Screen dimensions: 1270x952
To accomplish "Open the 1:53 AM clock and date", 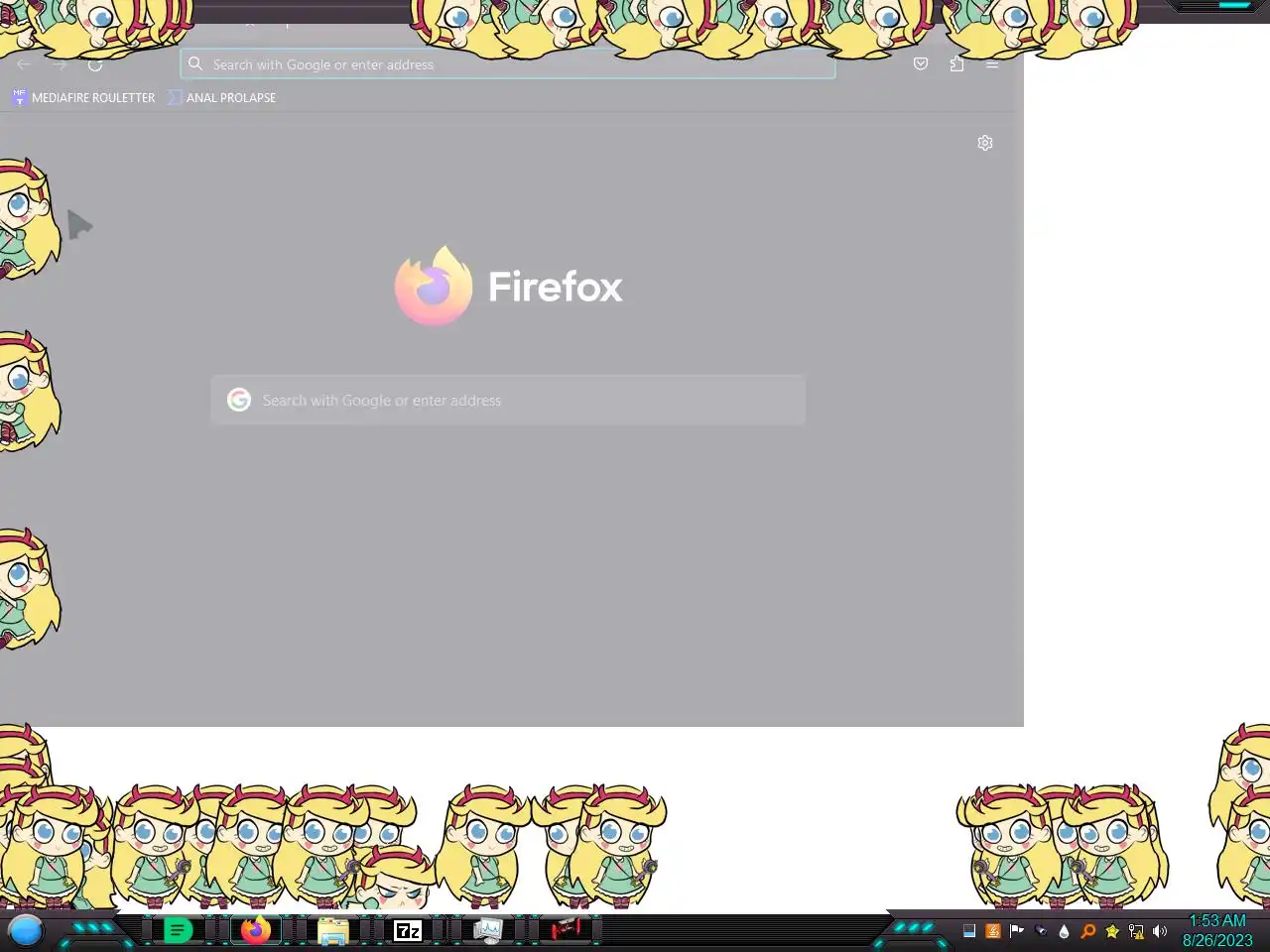I will point(1217,930).
